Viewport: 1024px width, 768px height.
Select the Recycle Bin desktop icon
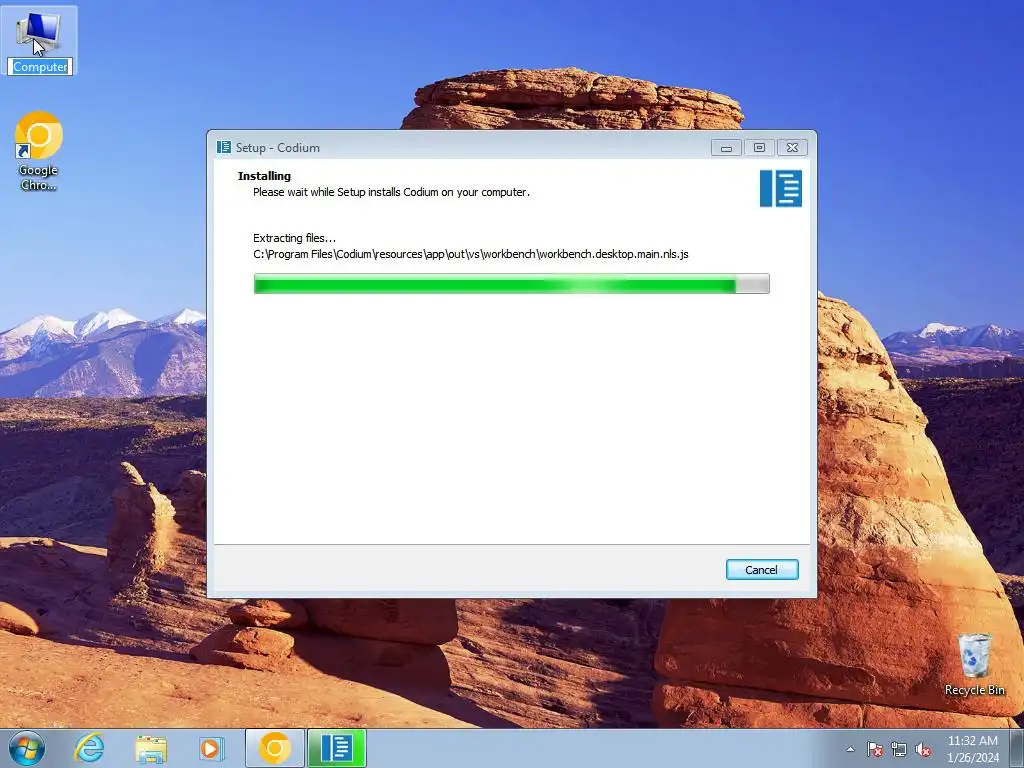pos(974,664)
